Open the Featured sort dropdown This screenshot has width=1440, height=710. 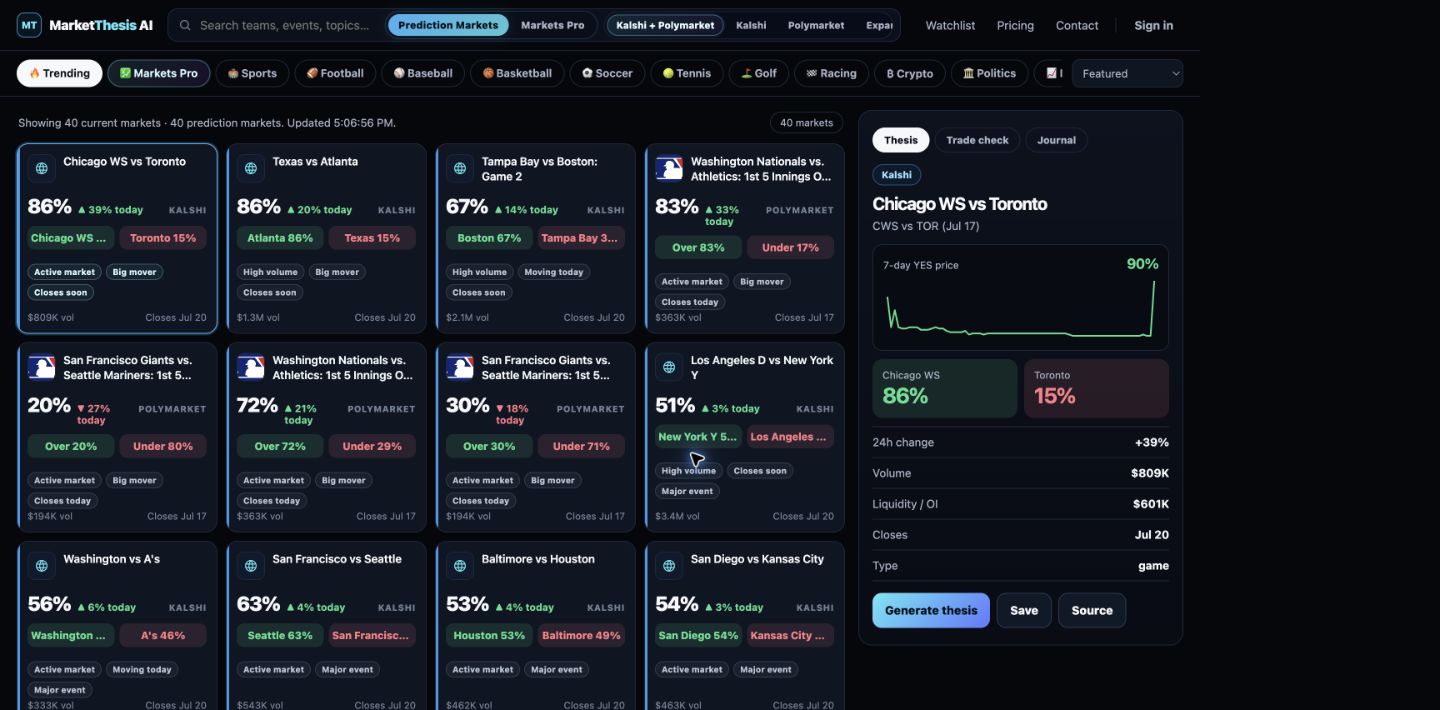pyautogui.click(x=1127, y=73)
